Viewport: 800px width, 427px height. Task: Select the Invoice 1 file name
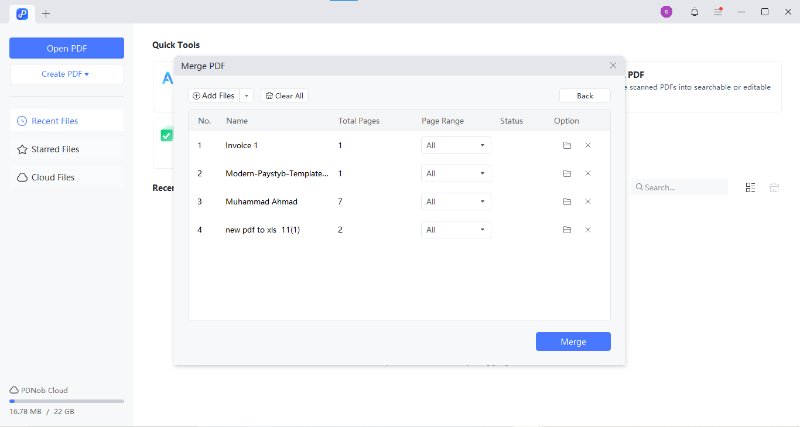241,145
